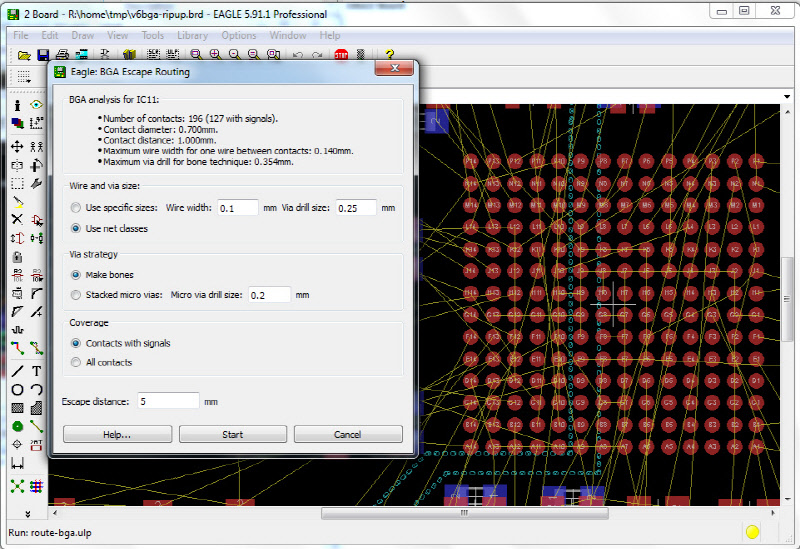
Task: Choose the All contacts coverage option
Action: click(77, 362)
